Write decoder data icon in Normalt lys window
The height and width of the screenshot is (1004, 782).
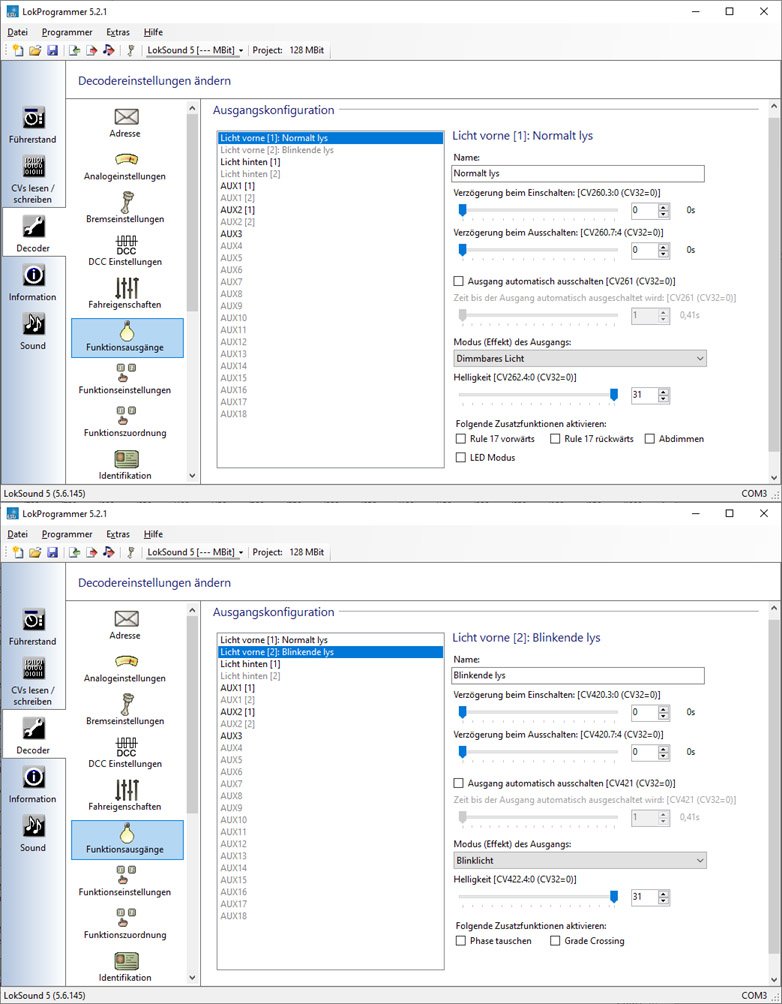point(92,50)
